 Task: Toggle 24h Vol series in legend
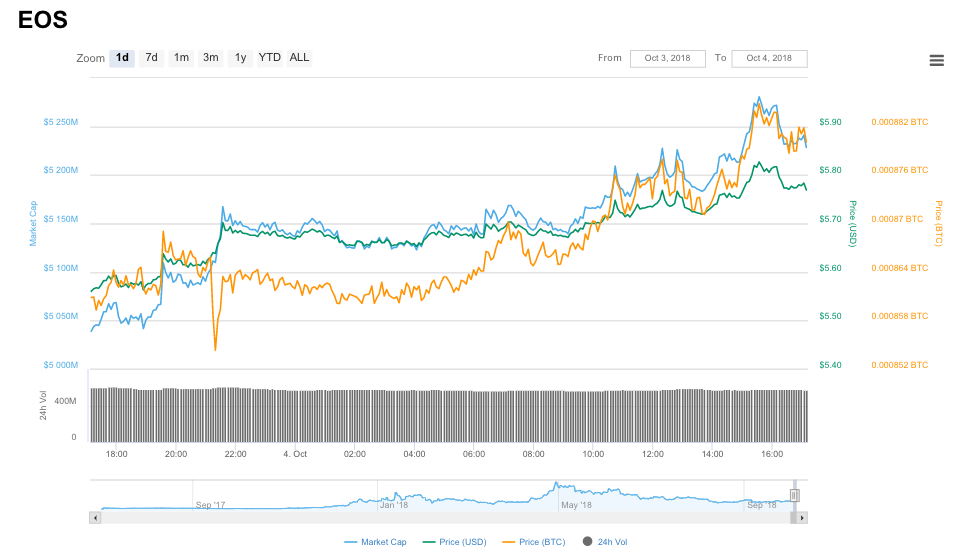605,542
